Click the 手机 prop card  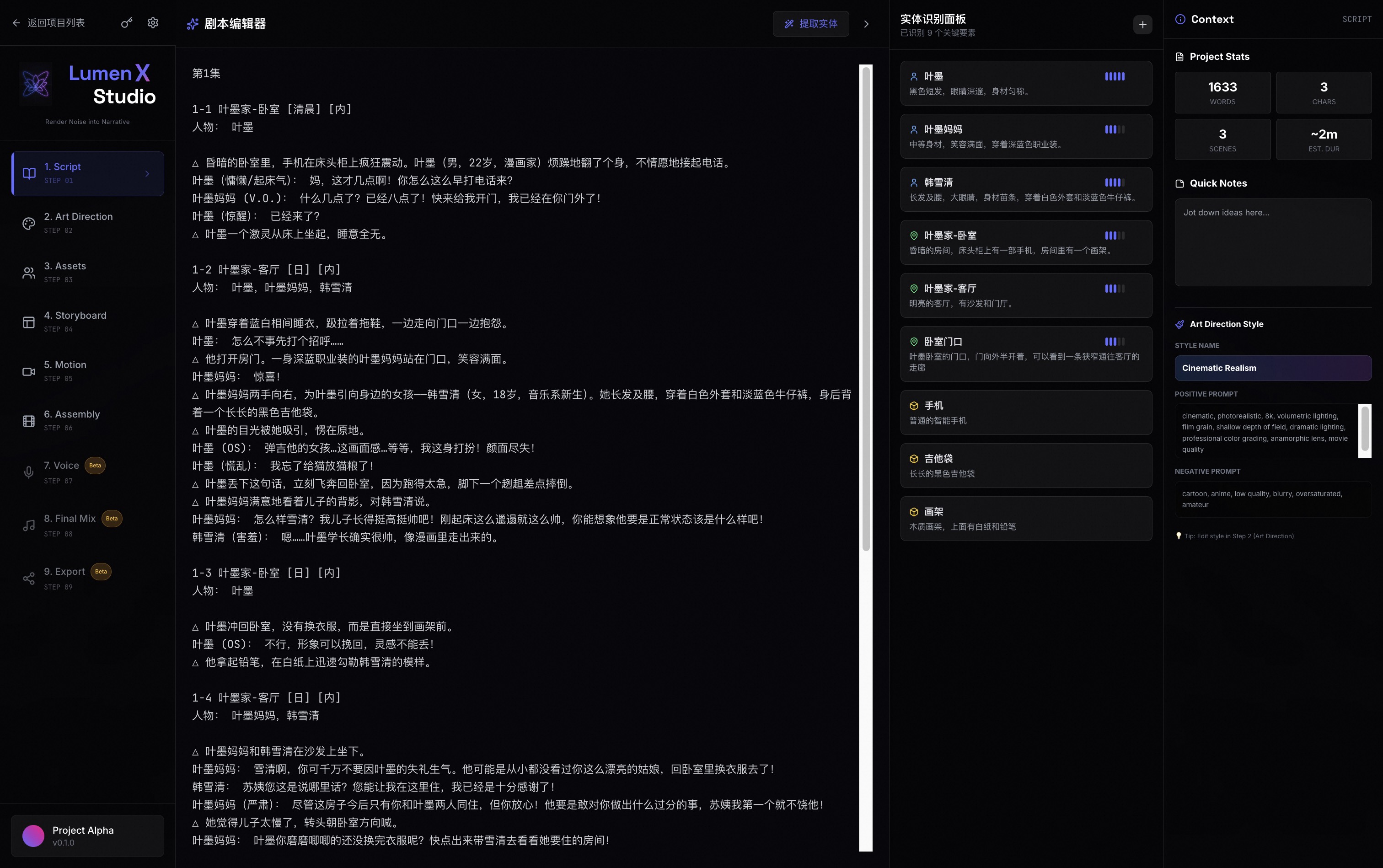pos(1026,413)
